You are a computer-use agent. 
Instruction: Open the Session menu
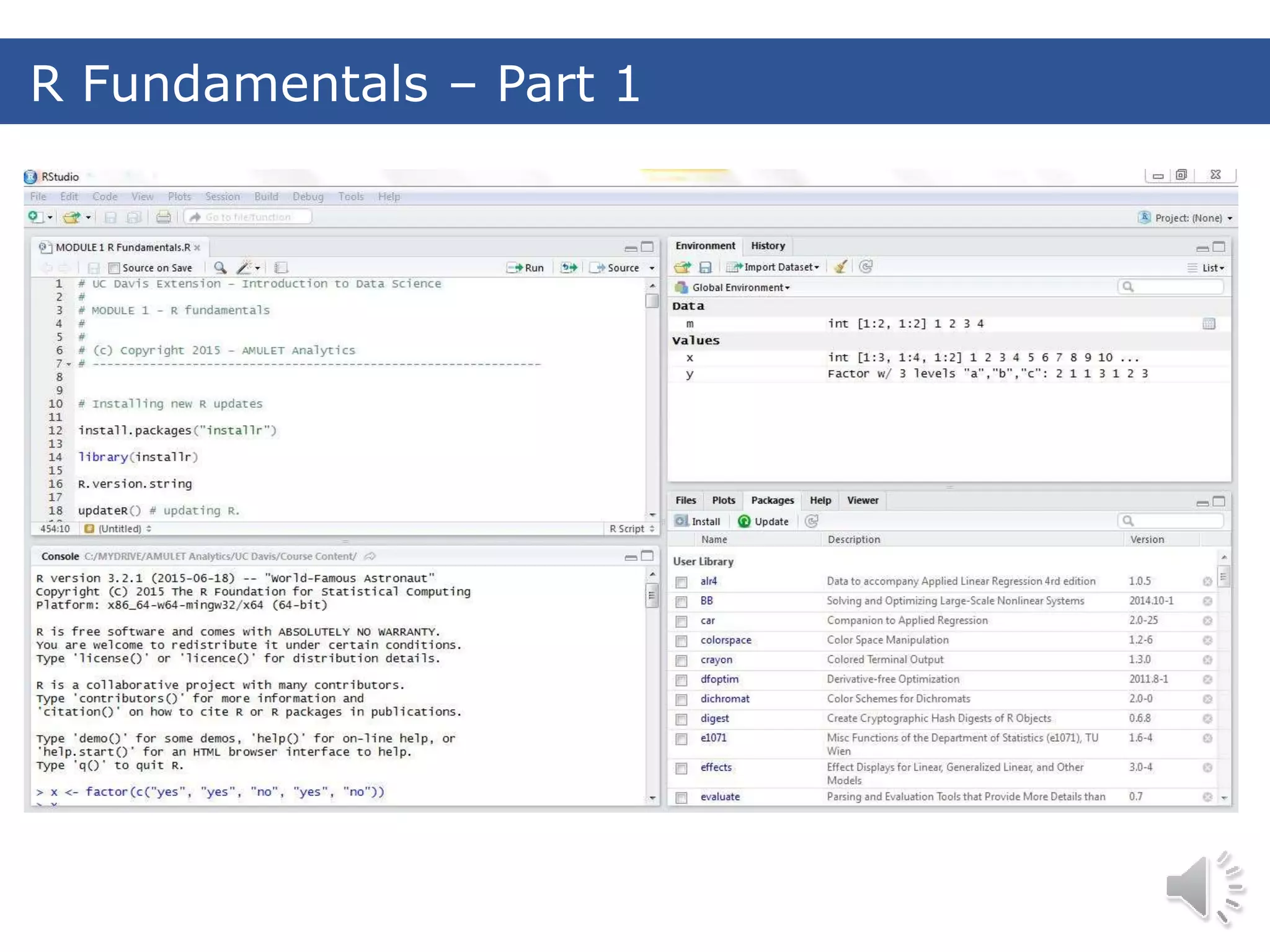point(222,196)
